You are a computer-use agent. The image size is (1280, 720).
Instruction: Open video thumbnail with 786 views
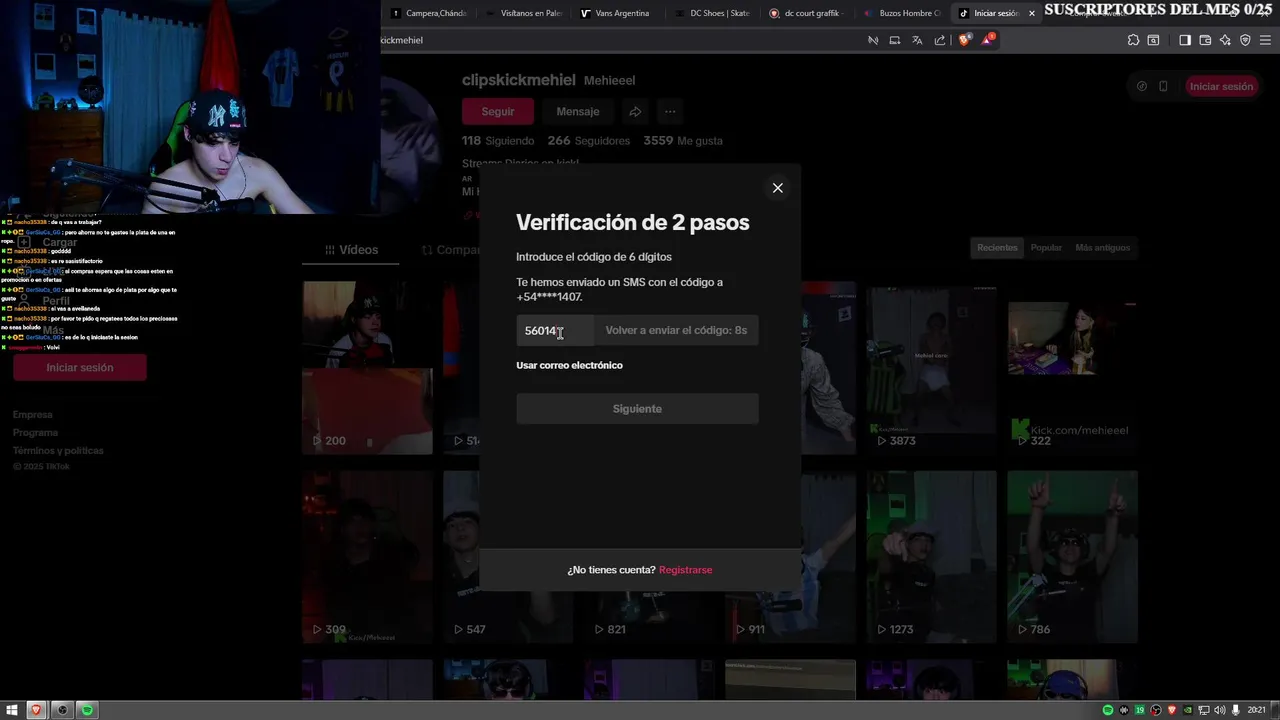click(x=1072, y=557)
